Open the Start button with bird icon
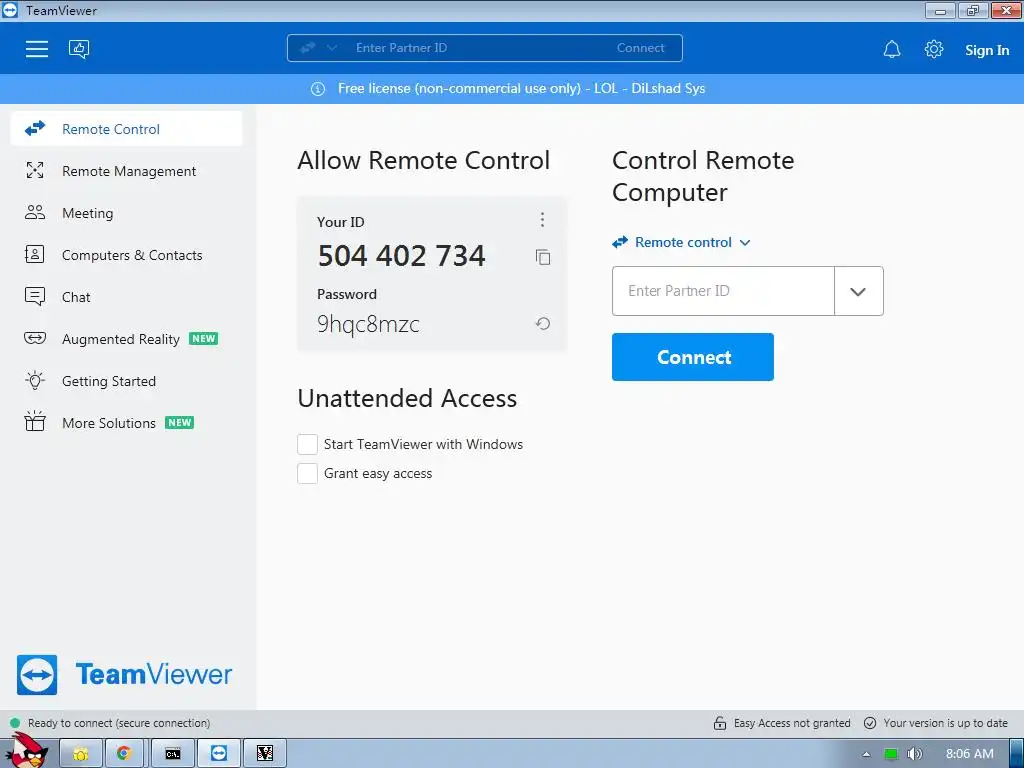Image resolution: width=1024 pixels, height=768 pixels. pos(29,750)
